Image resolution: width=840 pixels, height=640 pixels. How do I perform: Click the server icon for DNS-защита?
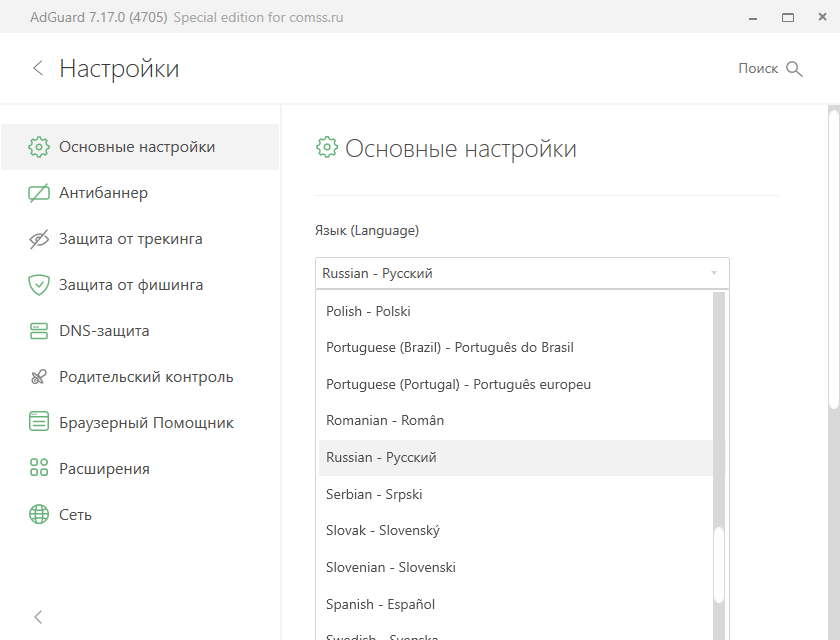pyautogui.click(x=39, y=331)
